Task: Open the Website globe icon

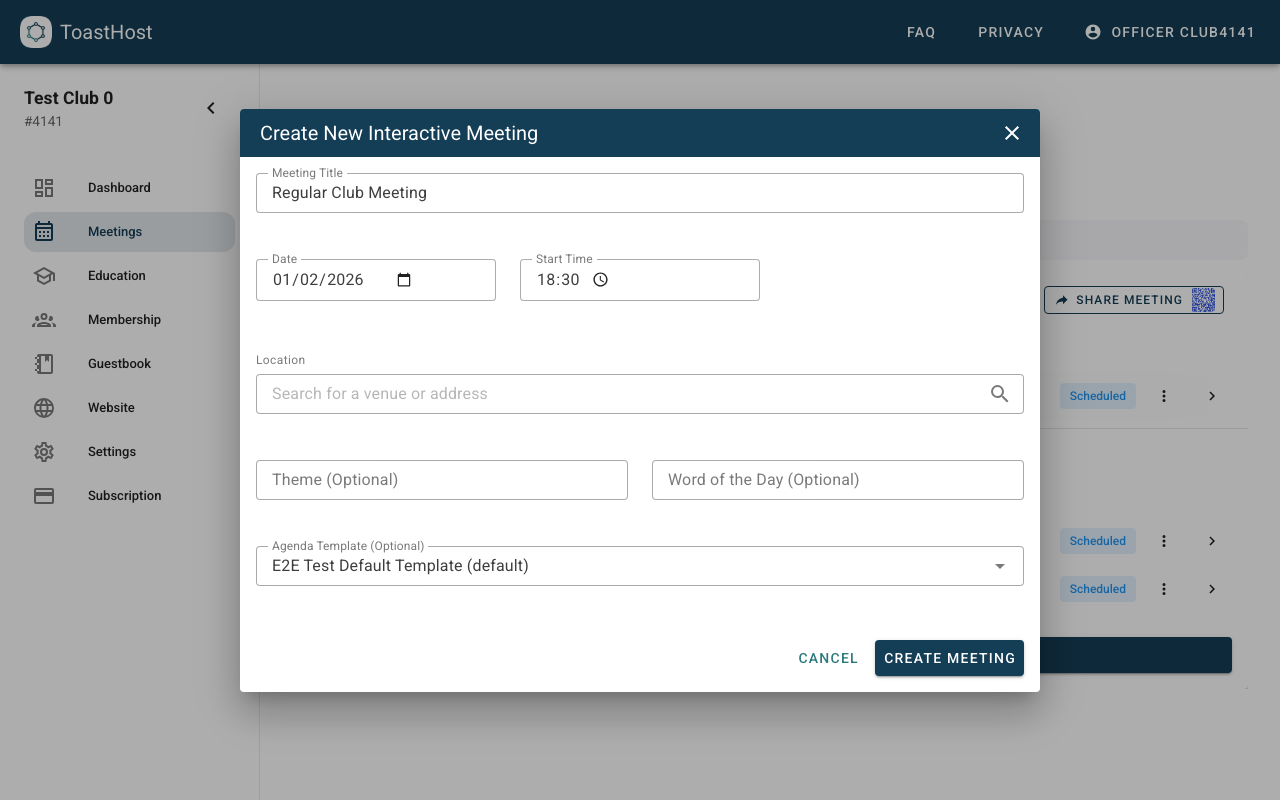Action: [x=43, y=407]
